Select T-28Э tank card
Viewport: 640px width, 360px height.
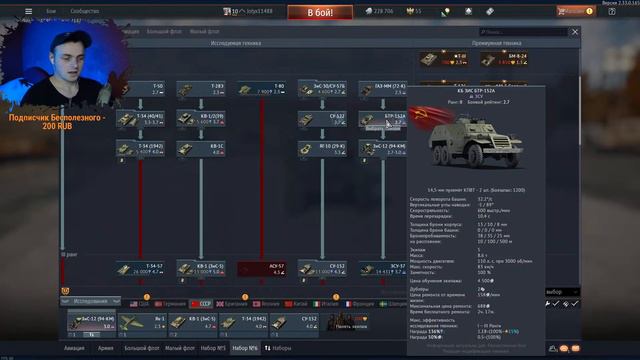coord(201,89)
